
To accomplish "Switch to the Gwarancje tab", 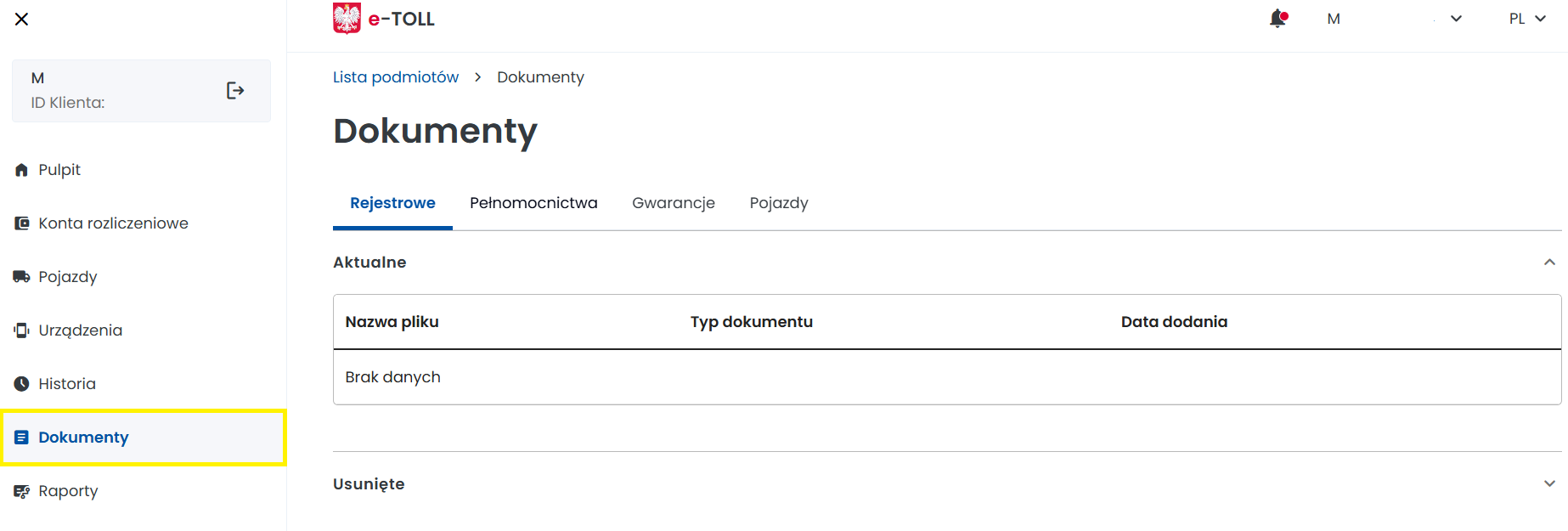I will [x=674, y=203].
